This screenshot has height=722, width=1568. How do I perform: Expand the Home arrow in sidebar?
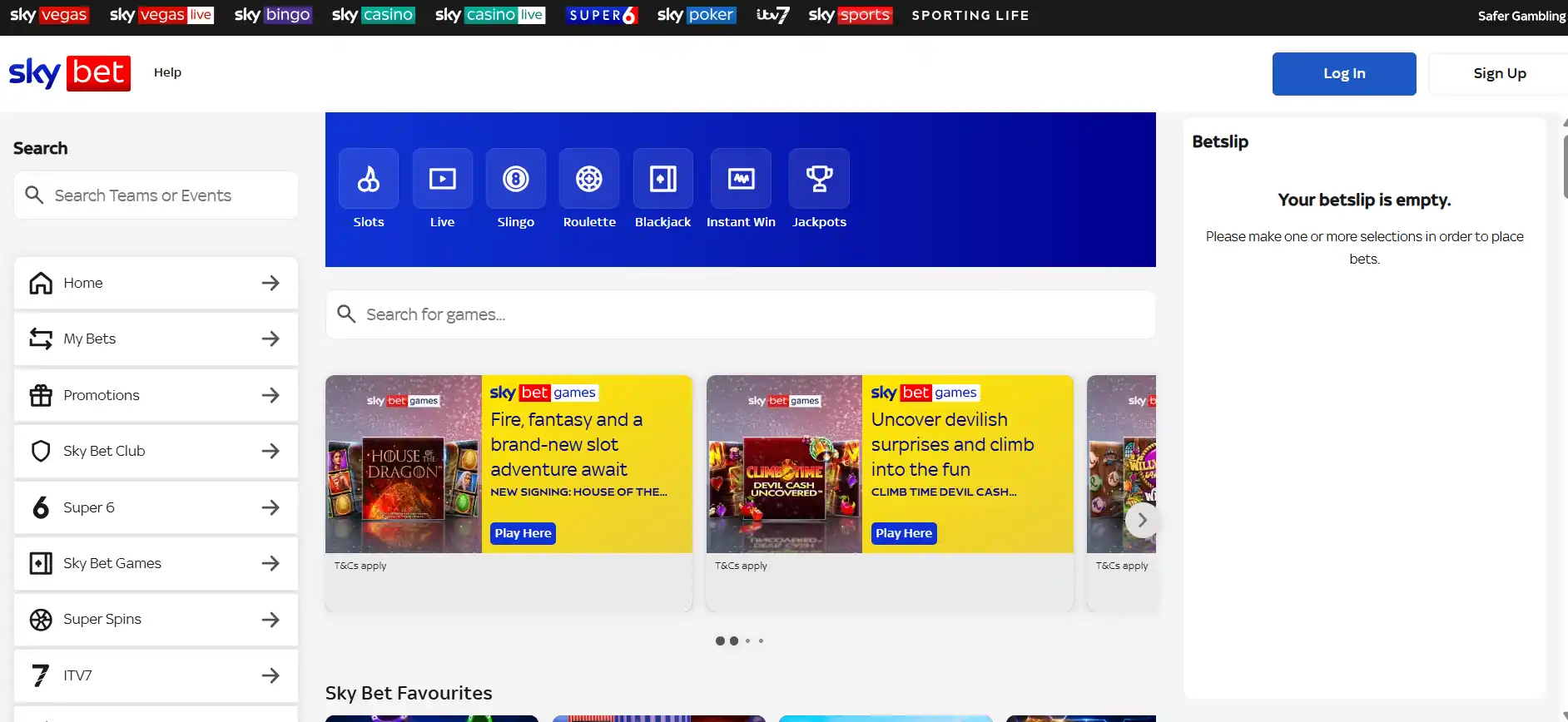point(270,283)
